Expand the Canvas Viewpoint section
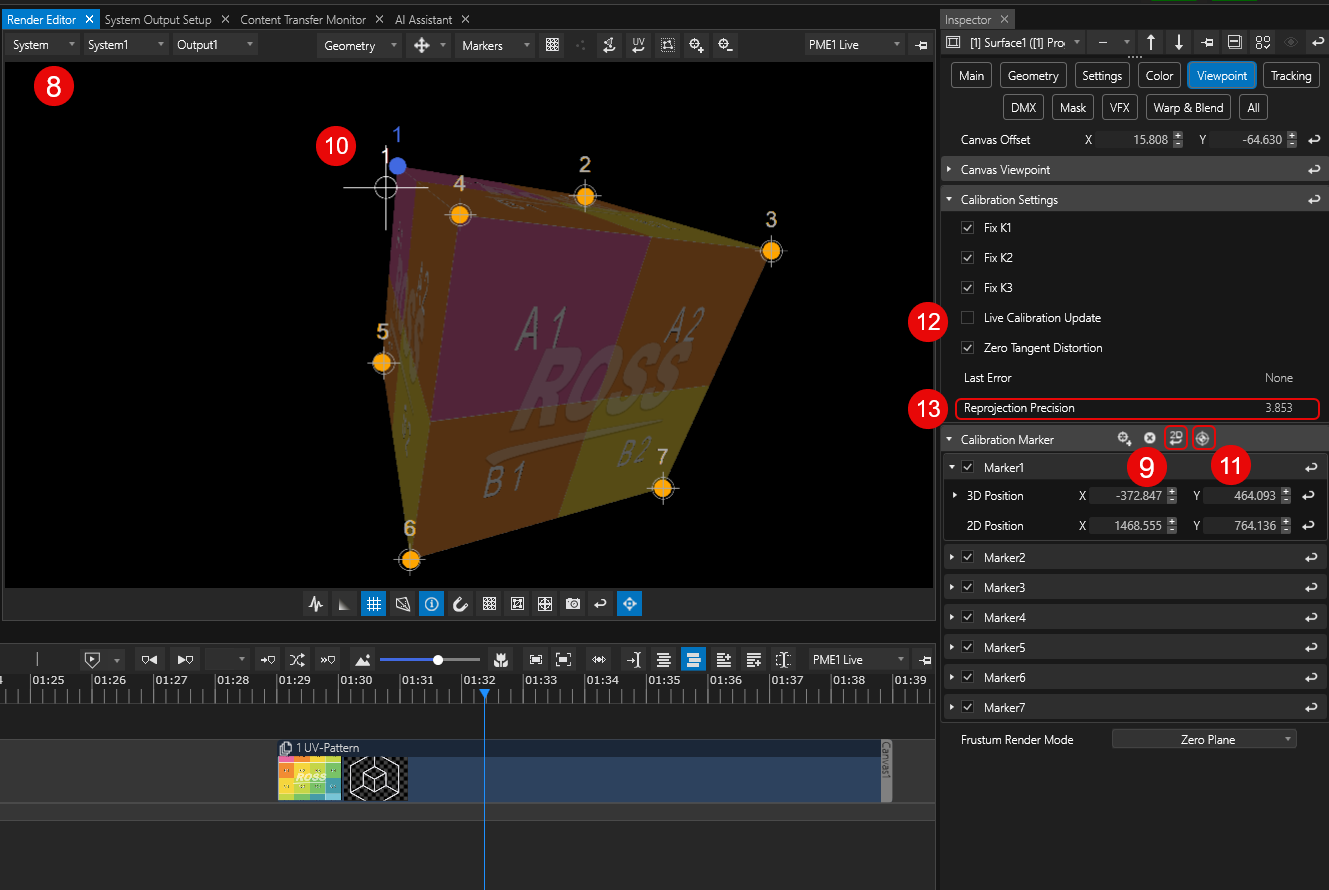 pyautogui.click(x=949, y=170)
